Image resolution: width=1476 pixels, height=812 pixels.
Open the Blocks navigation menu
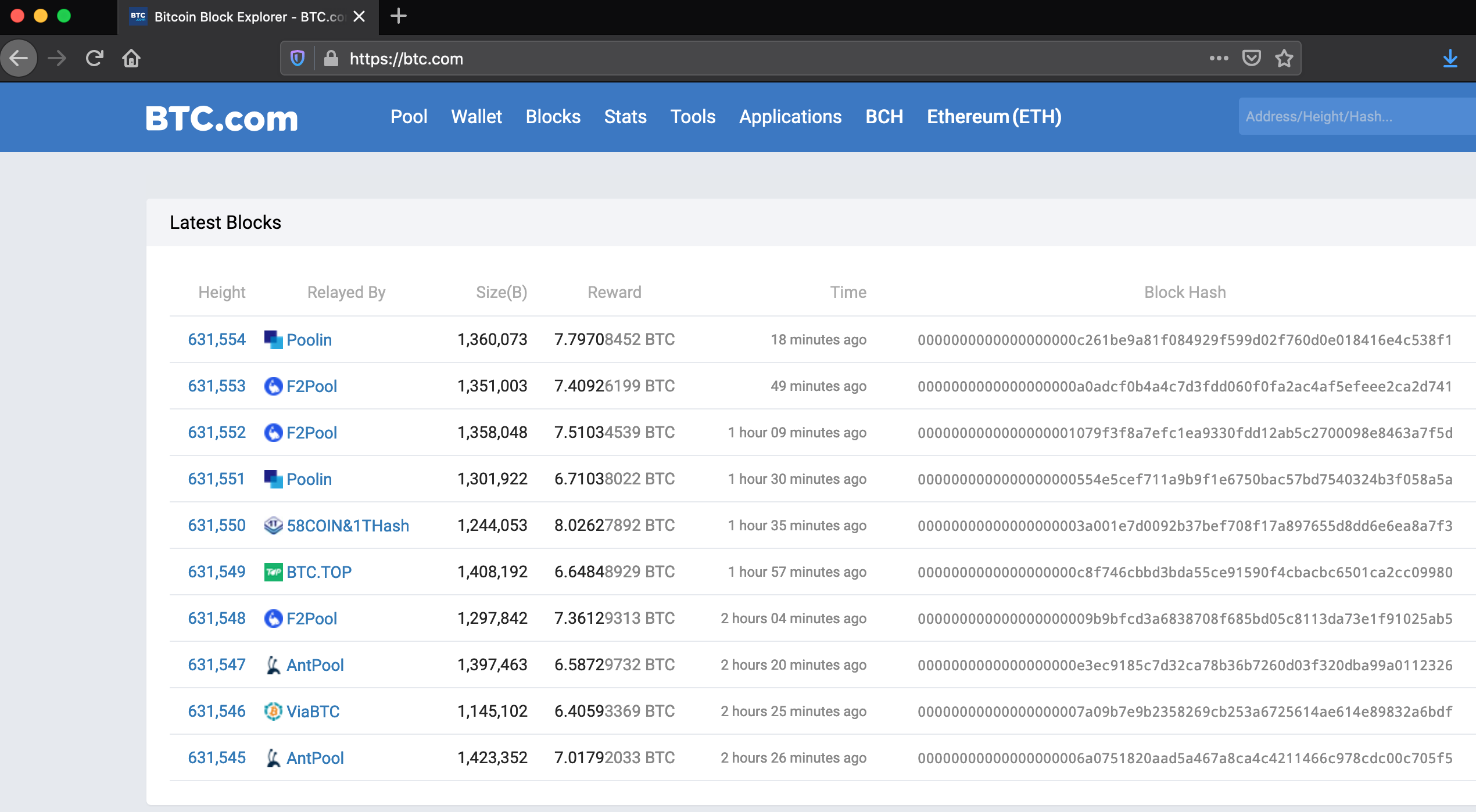pyautogui.click(x=553, y=117)
